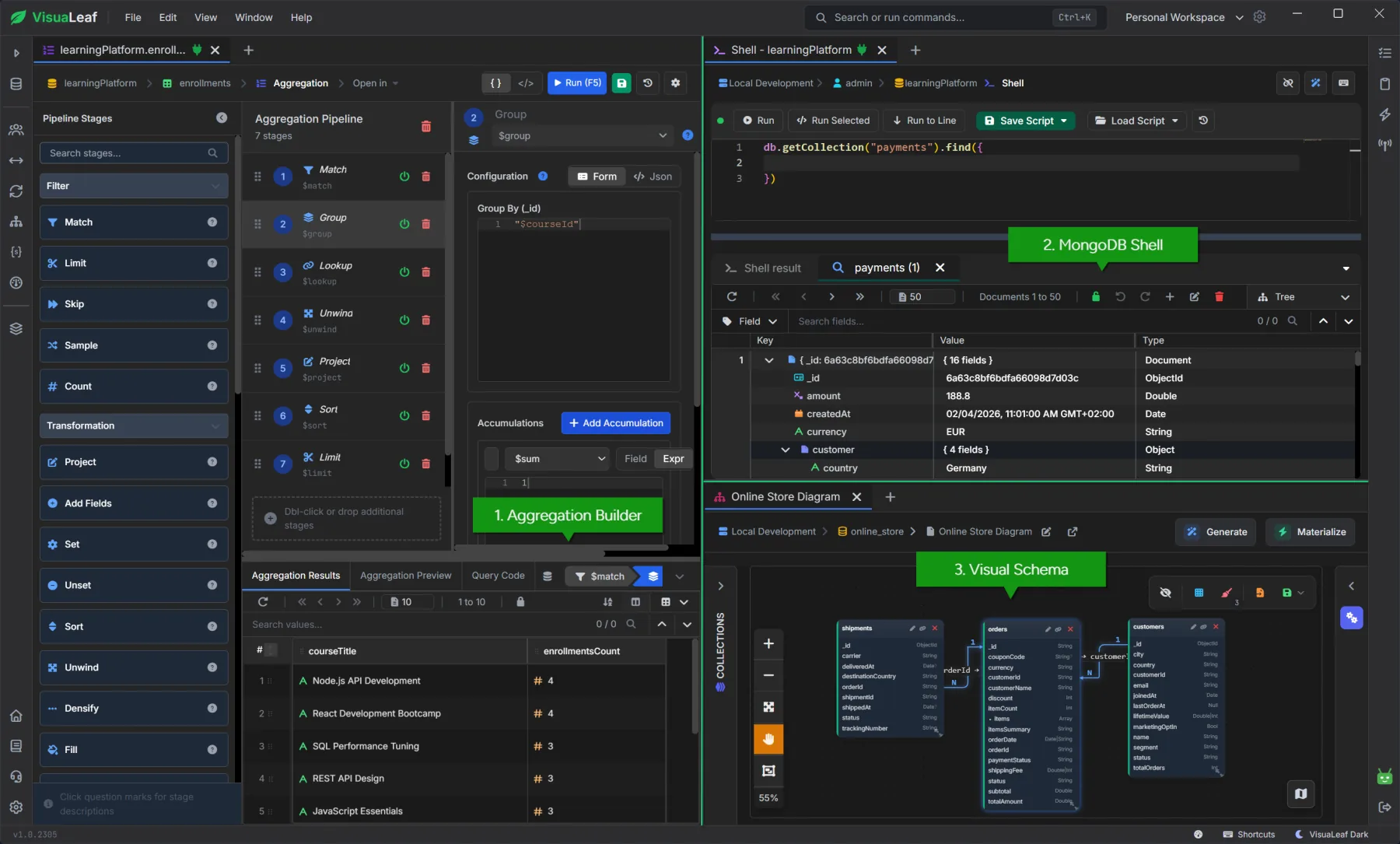Toggle the Limit stage power icon

click(404, 464)
